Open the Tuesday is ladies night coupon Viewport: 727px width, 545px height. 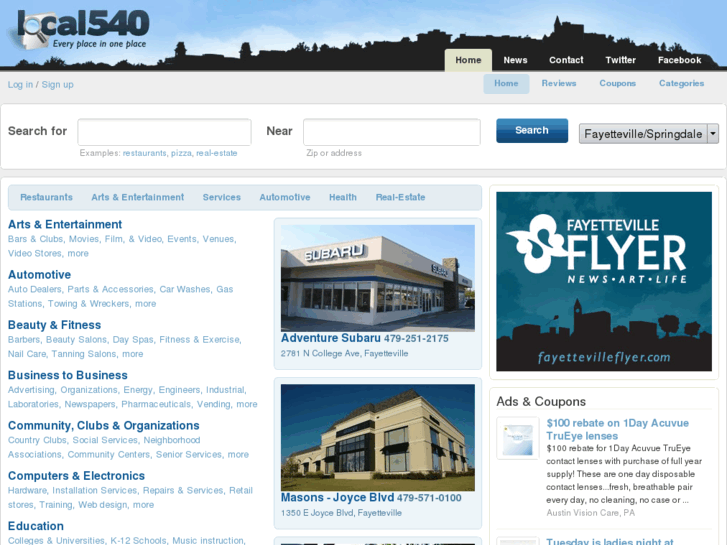click(610, 541)
